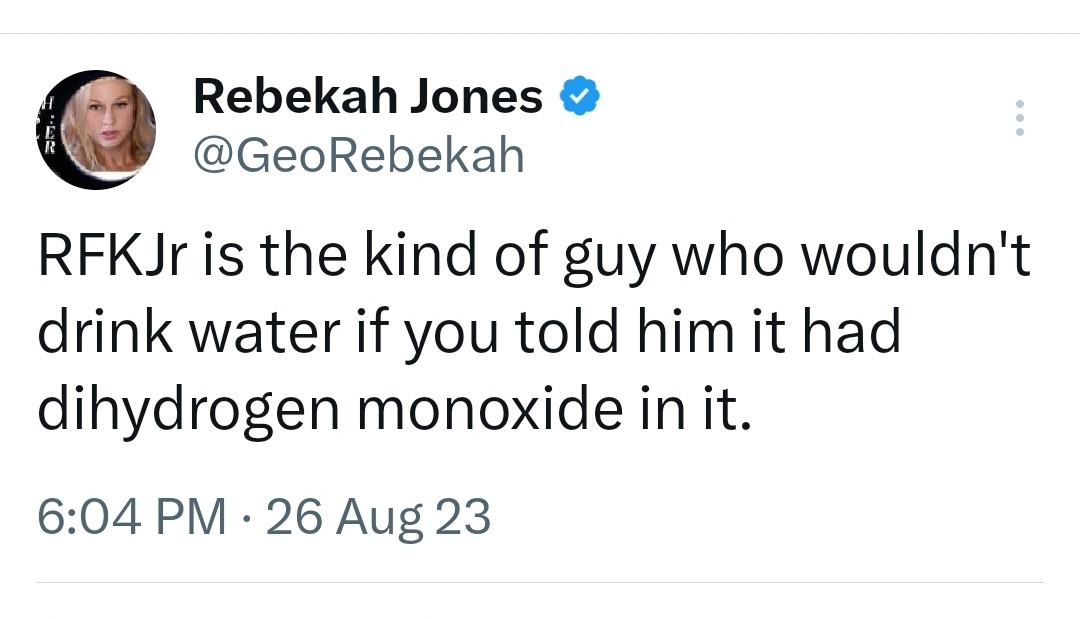
Task: Open the three-dot more options menu
Action: (x=1020, y=118)
